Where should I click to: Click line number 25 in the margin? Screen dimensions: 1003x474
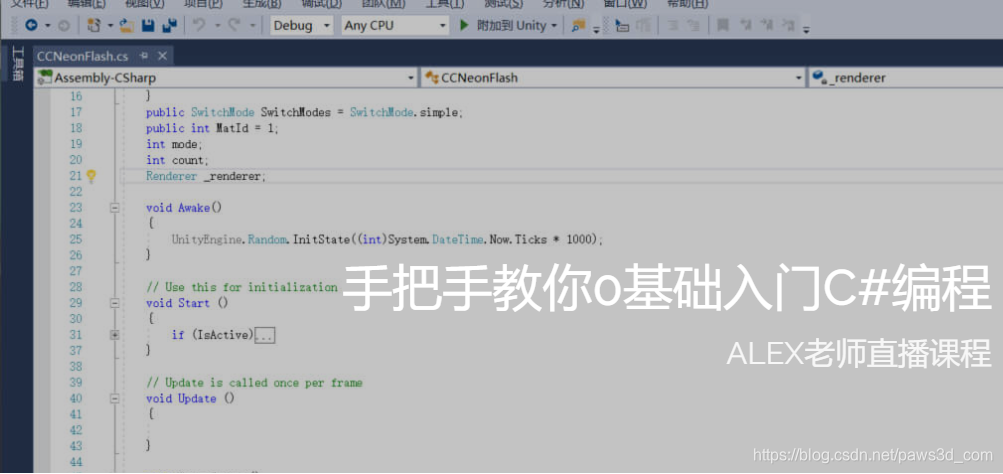coord(75,240)
